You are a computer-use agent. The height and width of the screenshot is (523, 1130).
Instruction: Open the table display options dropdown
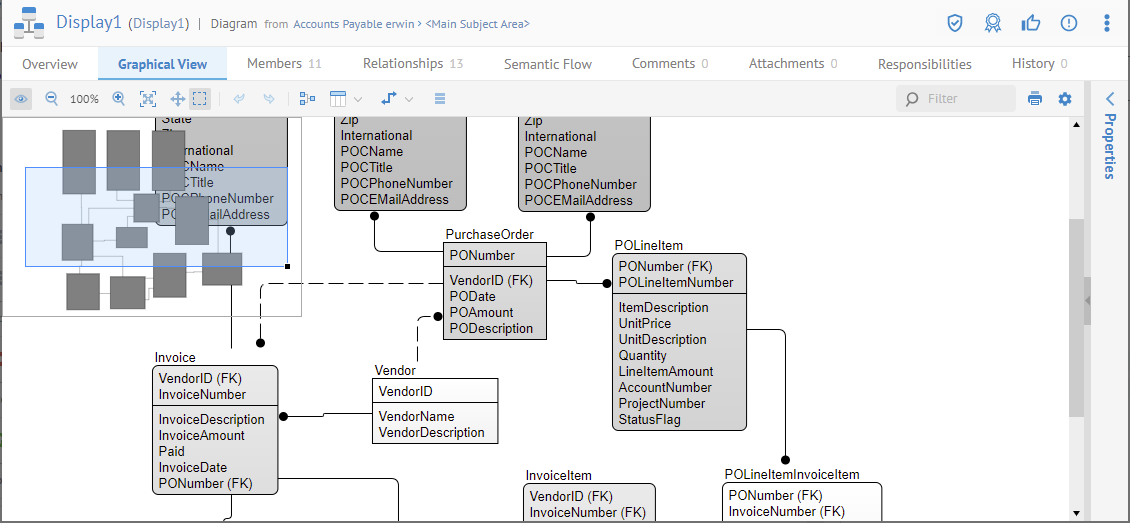tap(345, 99)
